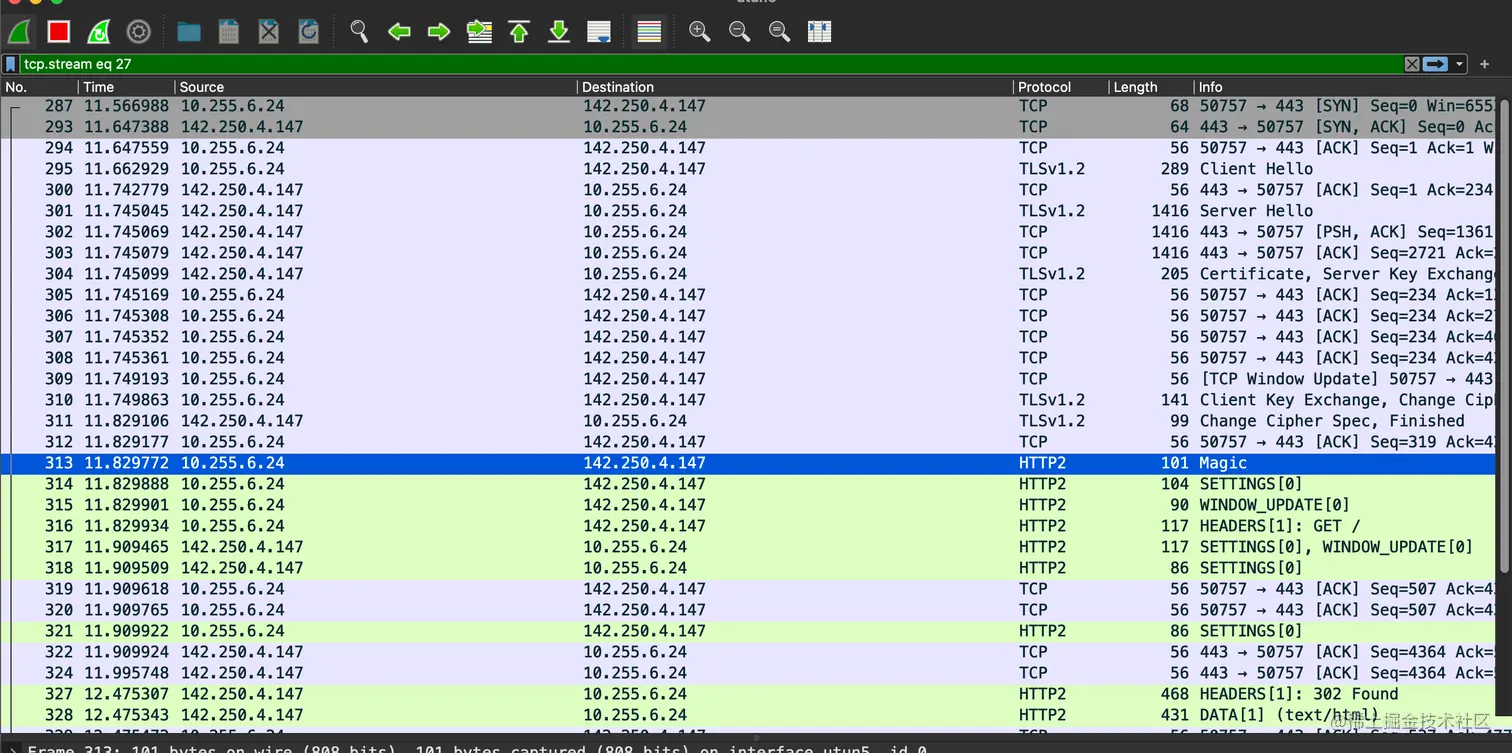Screen dimensions: 1512x753
Task: Open recent display filters dropdown
Action: [x=1459, y=64]
